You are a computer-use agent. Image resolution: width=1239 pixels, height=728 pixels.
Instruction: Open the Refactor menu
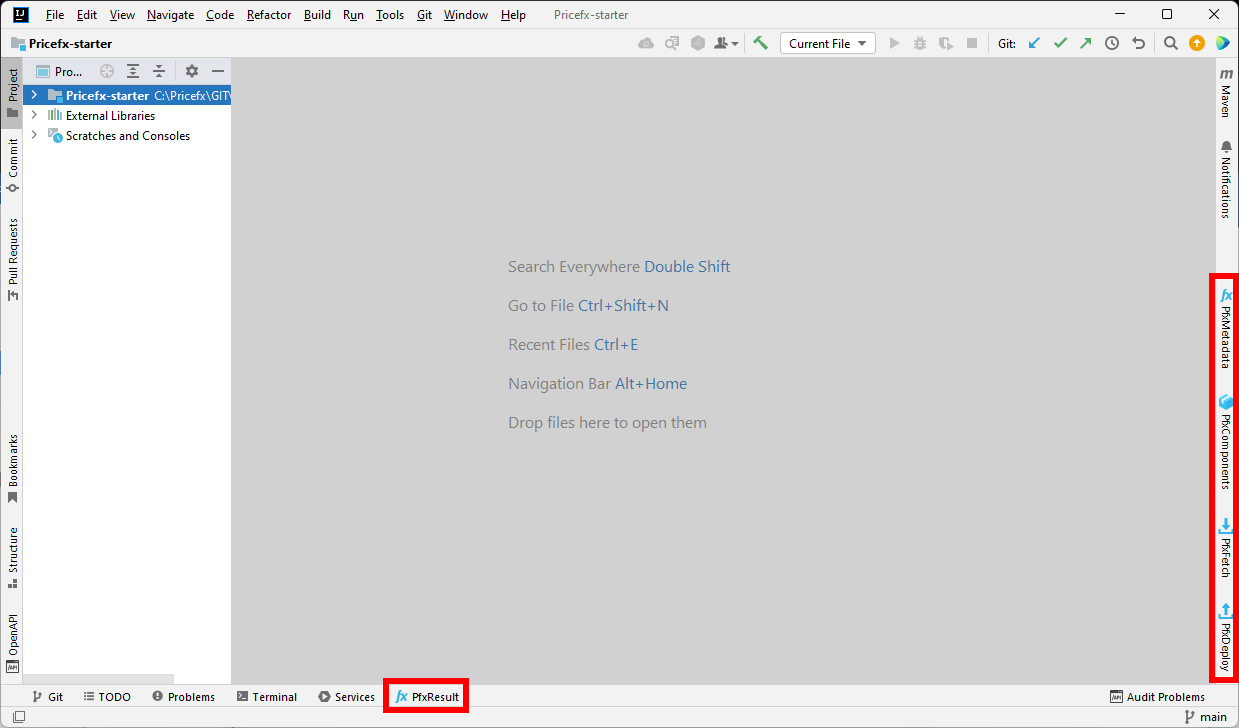(x=269, y=15)
